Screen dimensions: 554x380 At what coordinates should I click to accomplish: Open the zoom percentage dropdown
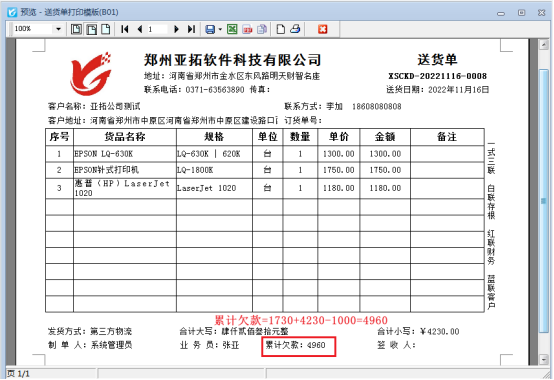coord(58,29)
